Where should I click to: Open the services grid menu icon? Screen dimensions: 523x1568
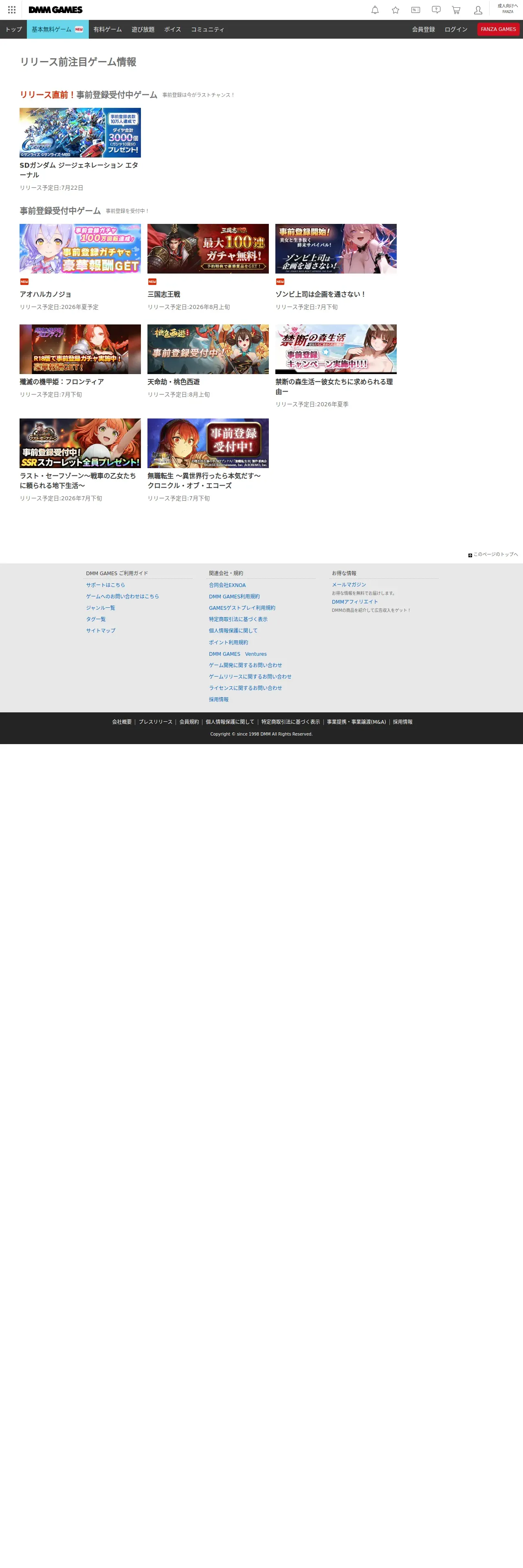[x=11, y=10]
